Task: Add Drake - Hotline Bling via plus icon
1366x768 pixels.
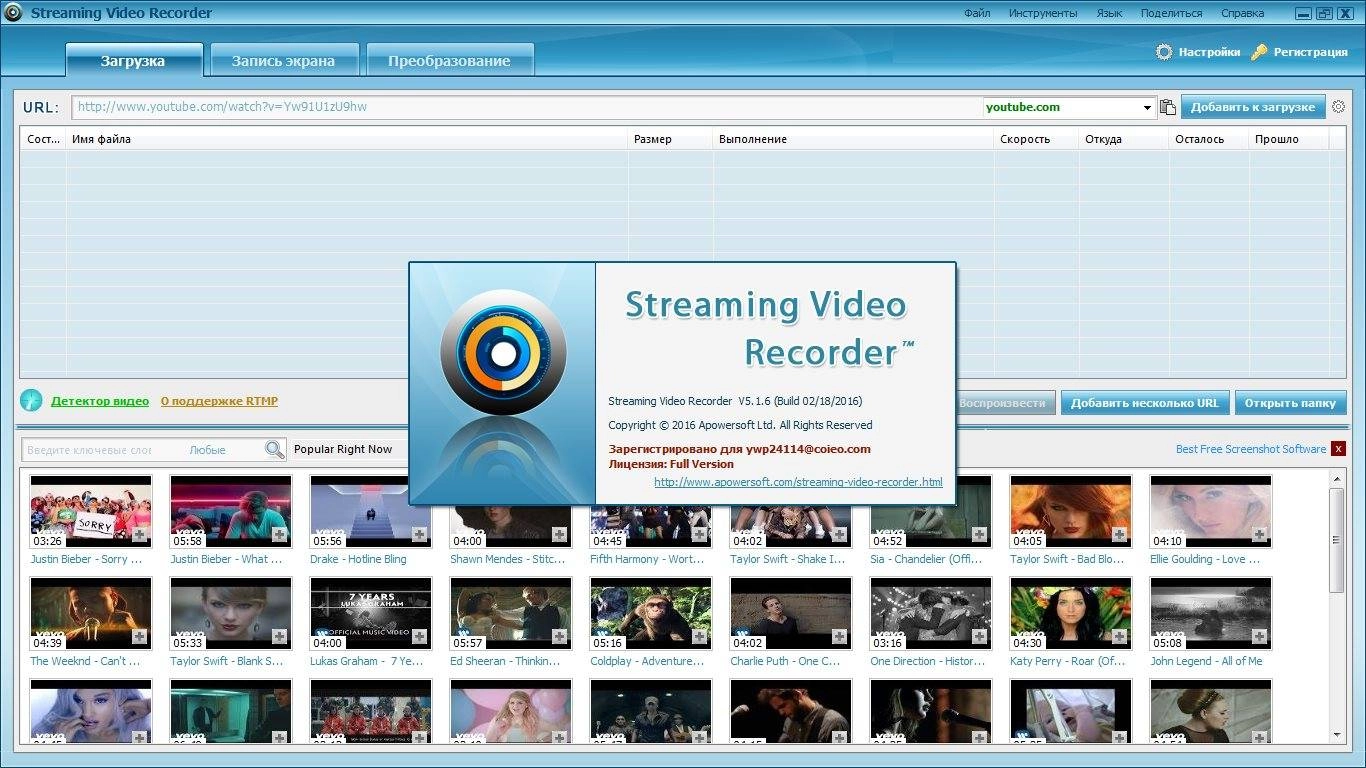Action: 419,535
